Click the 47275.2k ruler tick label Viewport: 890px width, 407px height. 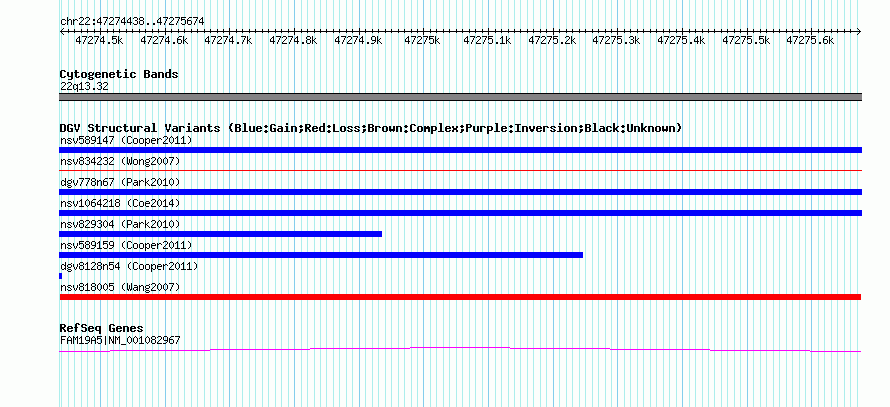click(552, 40)
